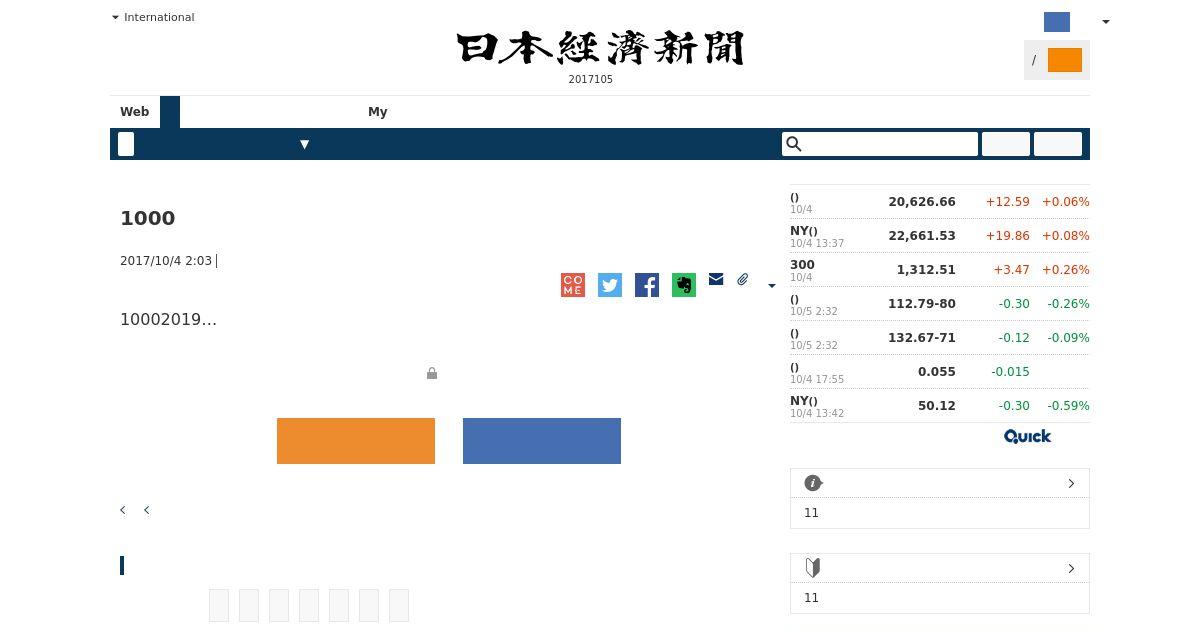Expand more sharing options arrow

pyautogui.click(x=771, y=286)
